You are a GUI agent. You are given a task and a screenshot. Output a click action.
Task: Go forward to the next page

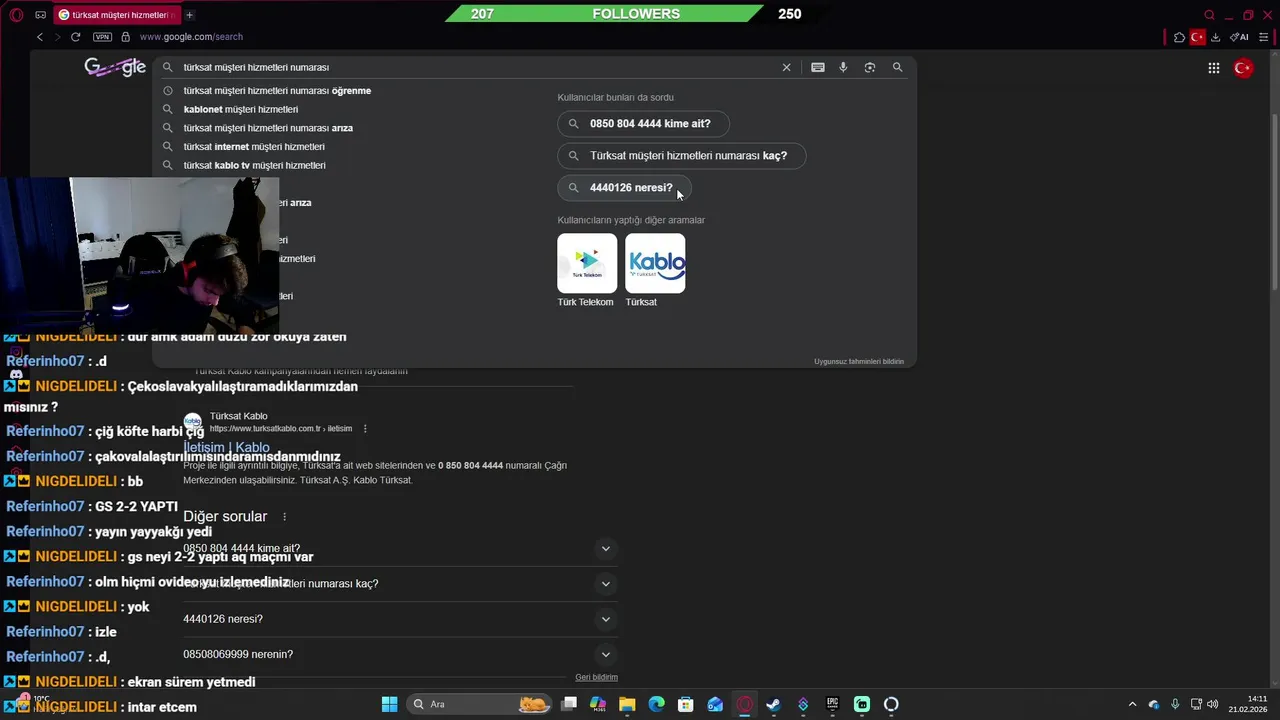coord(57,37)
